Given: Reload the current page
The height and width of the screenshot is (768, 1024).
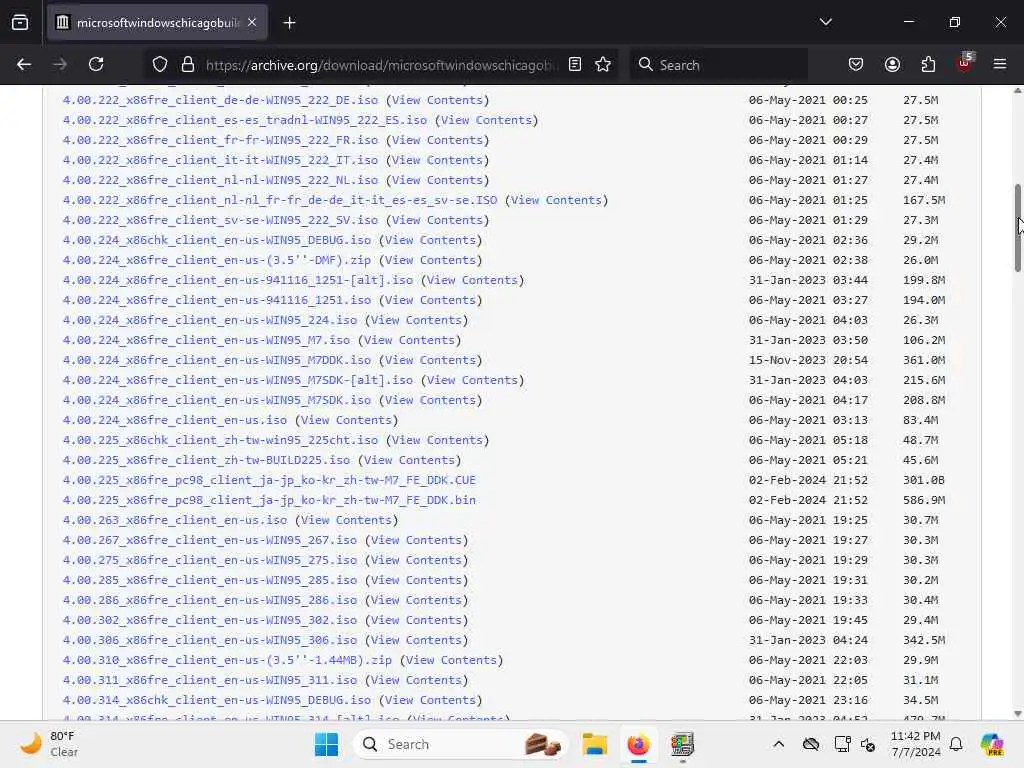Looking at the screenshot, I should [96, 65].
